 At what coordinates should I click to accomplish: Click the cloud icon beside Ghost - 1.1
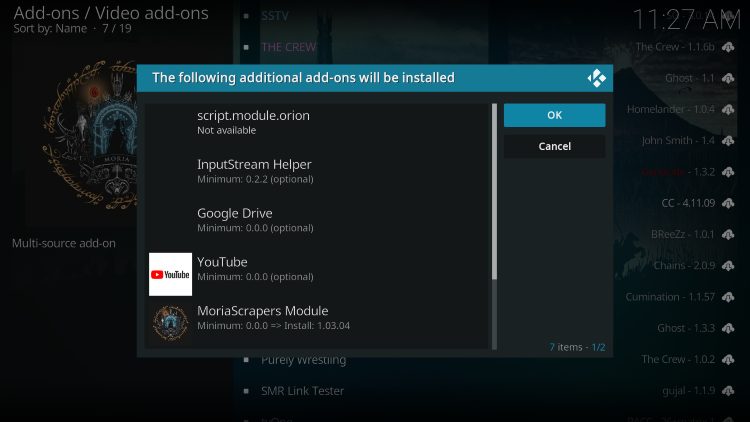click(x=728, y=78)
